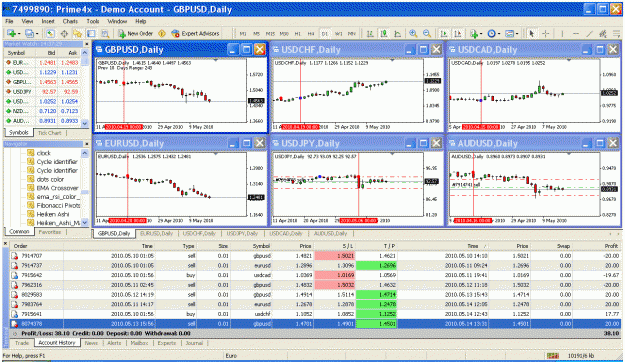
Task: Expand the Profiles dropdown arrow
Action: click(36, 34)
